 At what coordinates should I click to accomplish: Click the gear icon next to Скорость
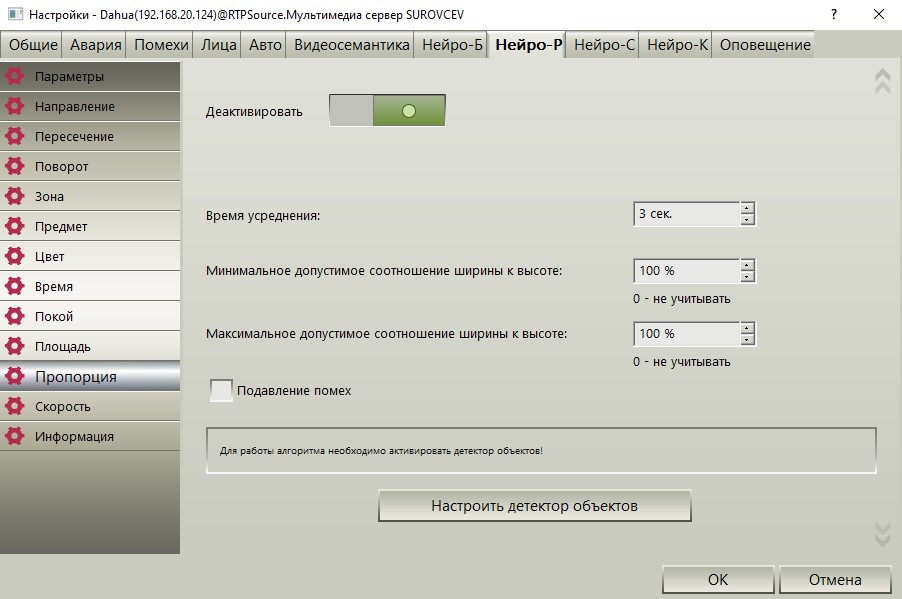pos(14,406)
